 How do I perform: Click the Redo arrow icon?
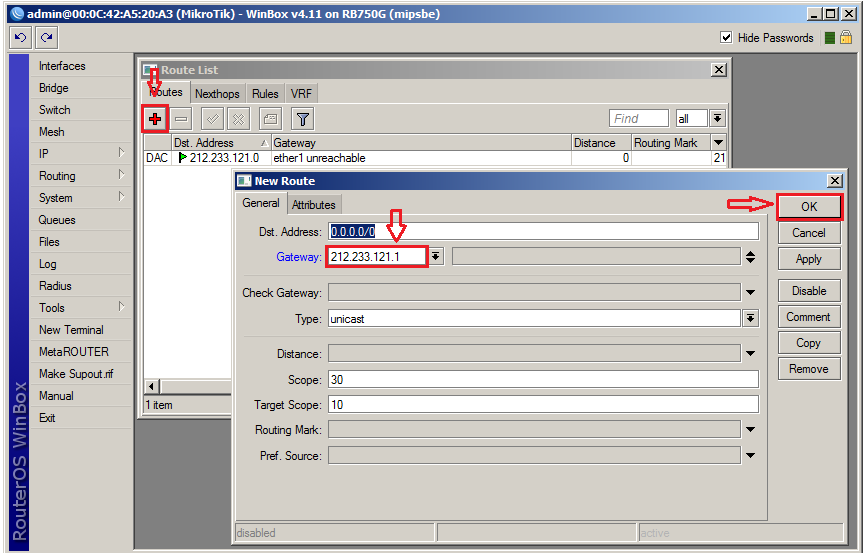pos(46,37)
